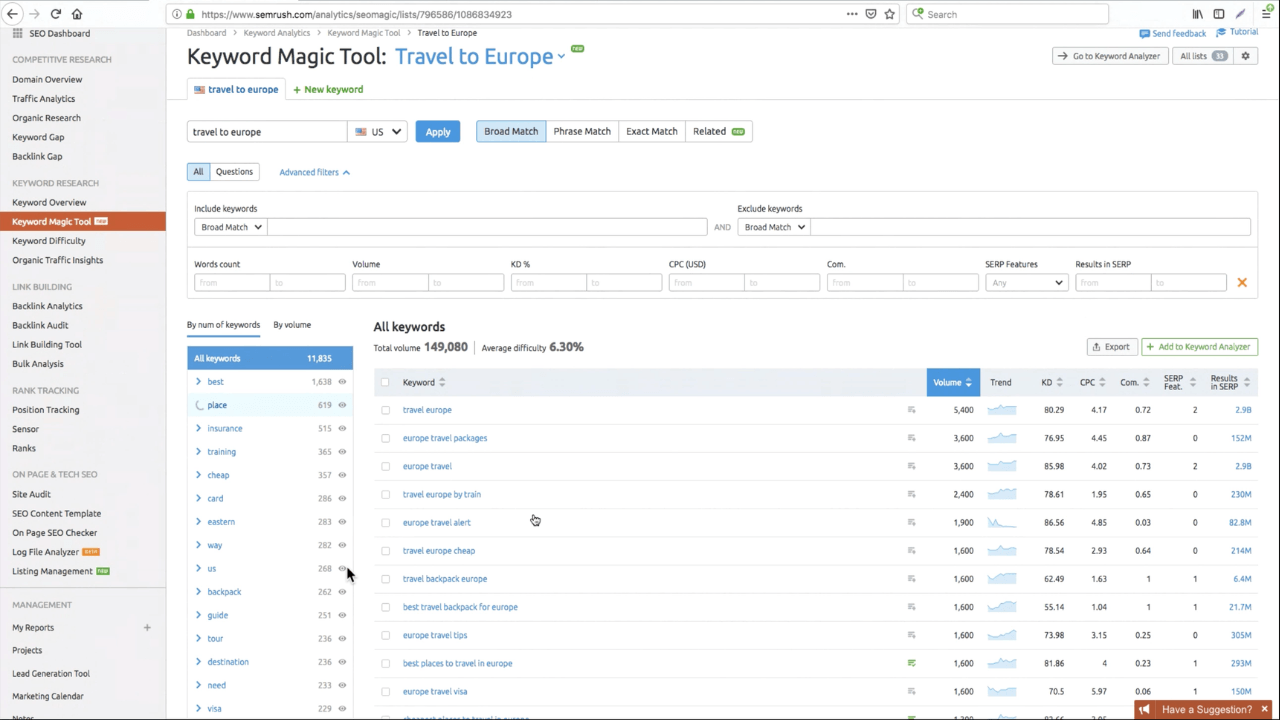Open All lists button
1280x720 pixels.
[1203, 56]
